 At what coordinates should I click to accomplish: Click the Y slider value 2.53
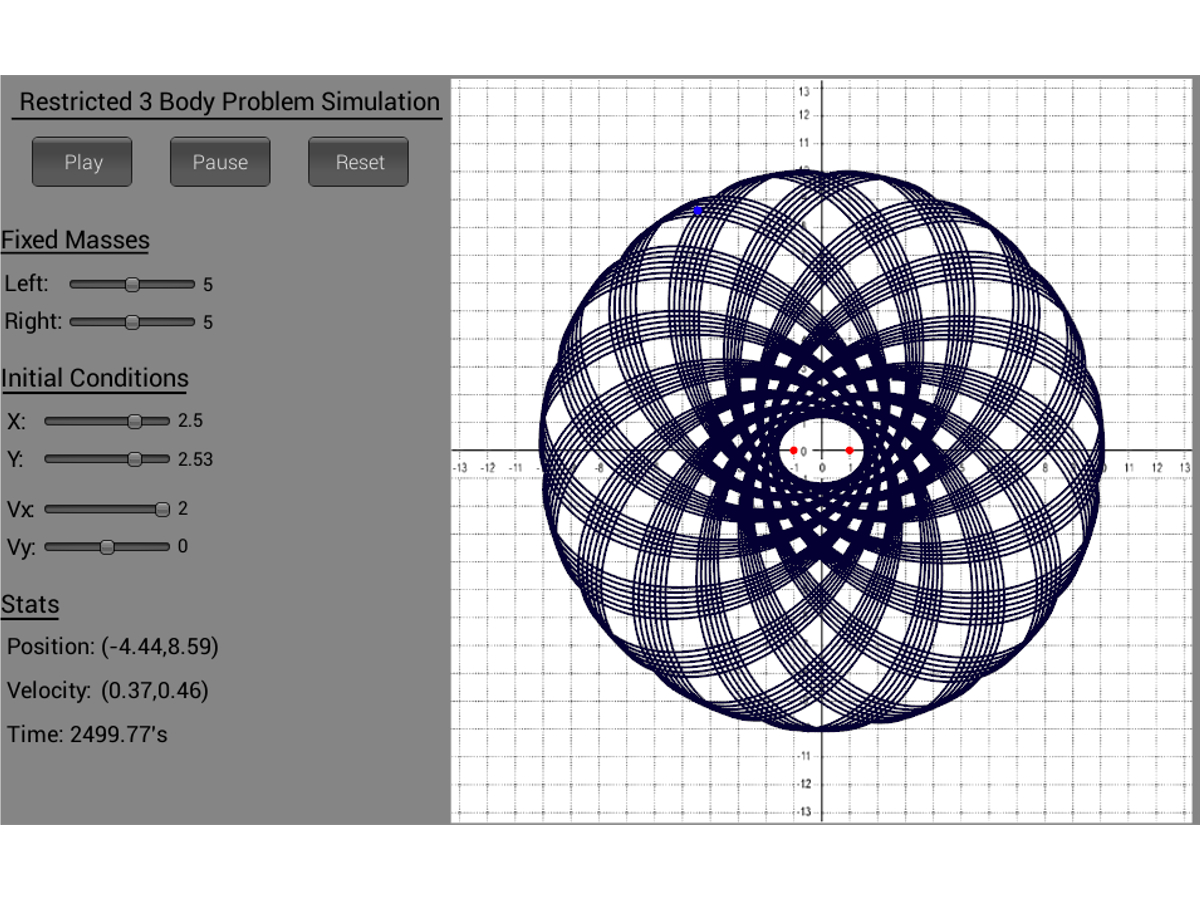[x=195, y=460]
